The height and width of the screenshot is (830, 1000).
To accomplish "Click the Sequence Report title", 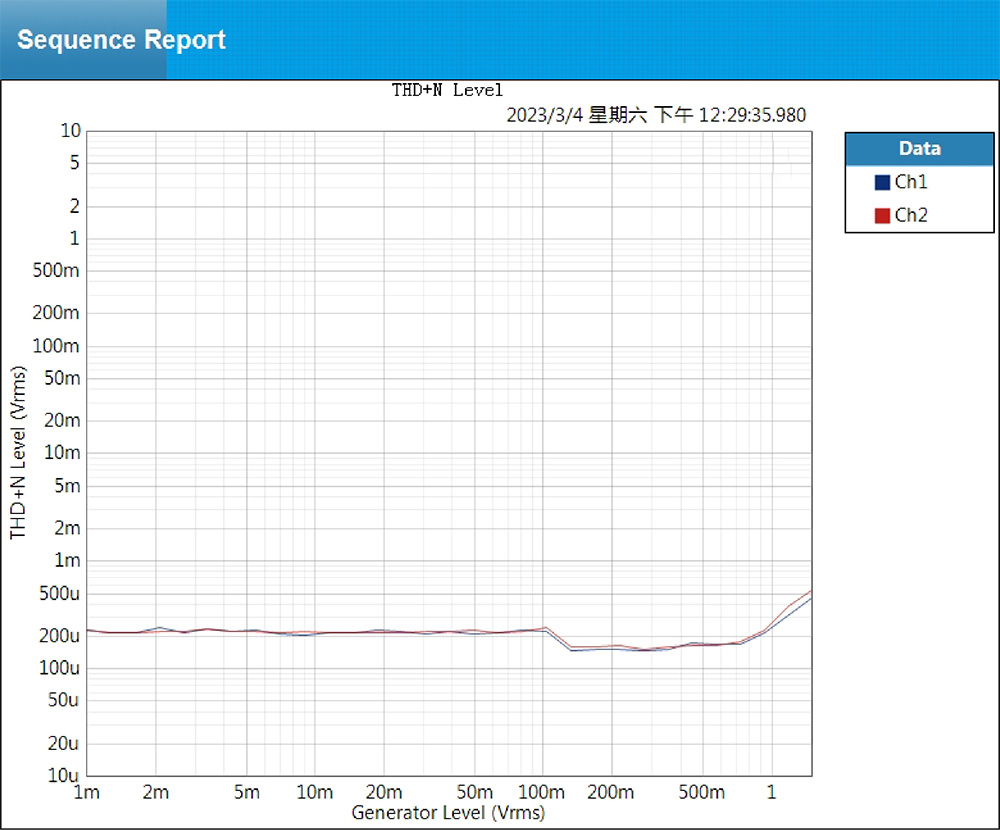I will [121, 41].
